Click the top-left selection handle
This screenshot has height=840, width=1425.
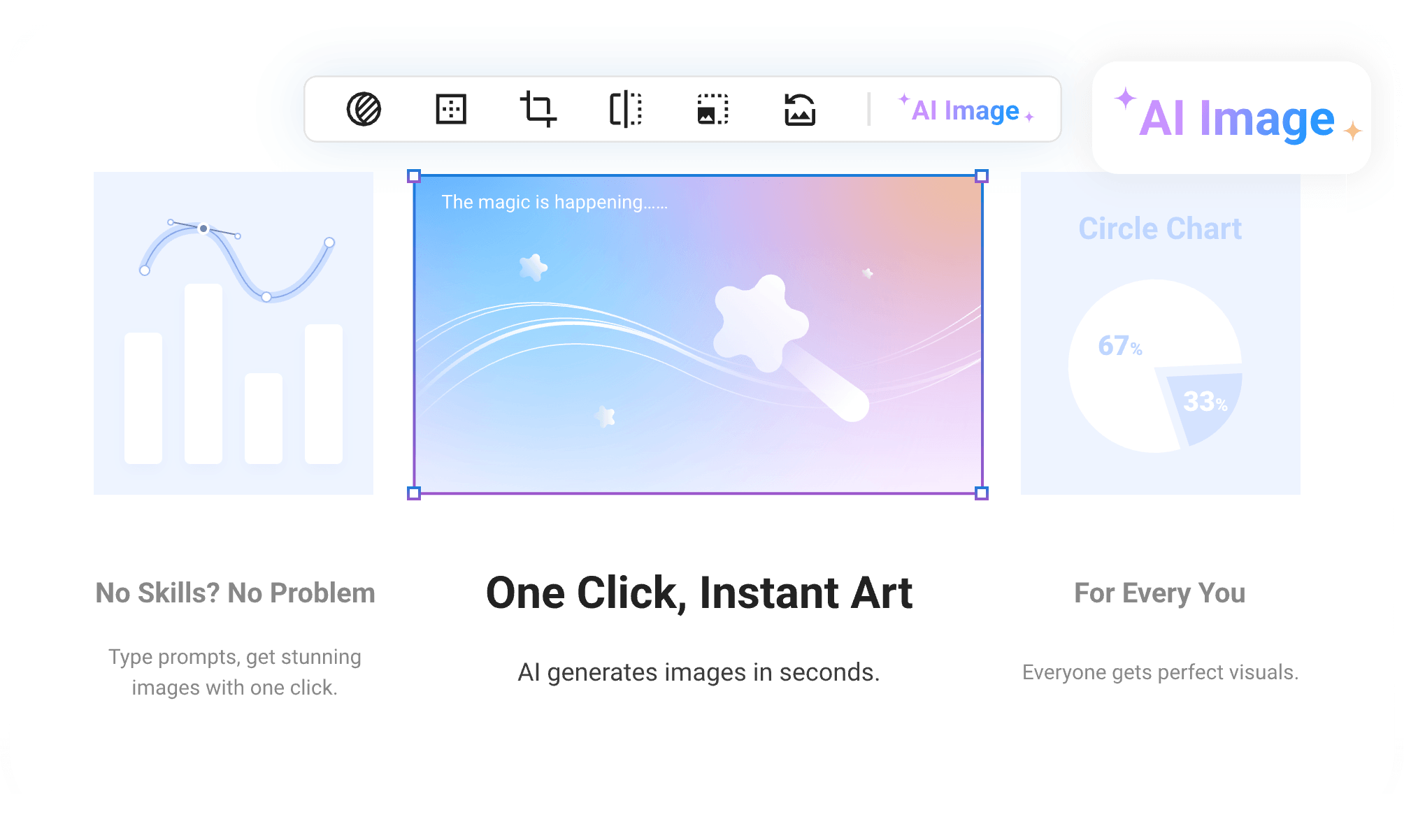(x=414, y=176)
